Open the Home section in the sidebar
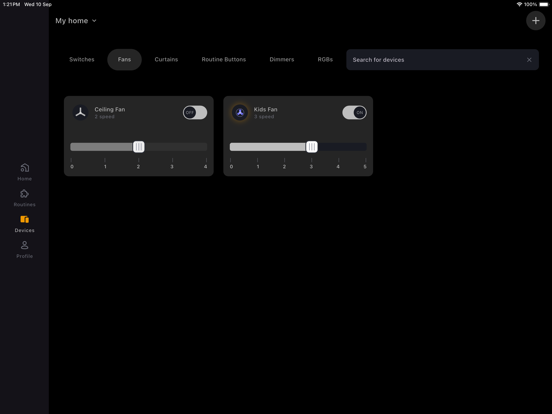Viewport: 552px width, 414px height. [x=24, y=172]
